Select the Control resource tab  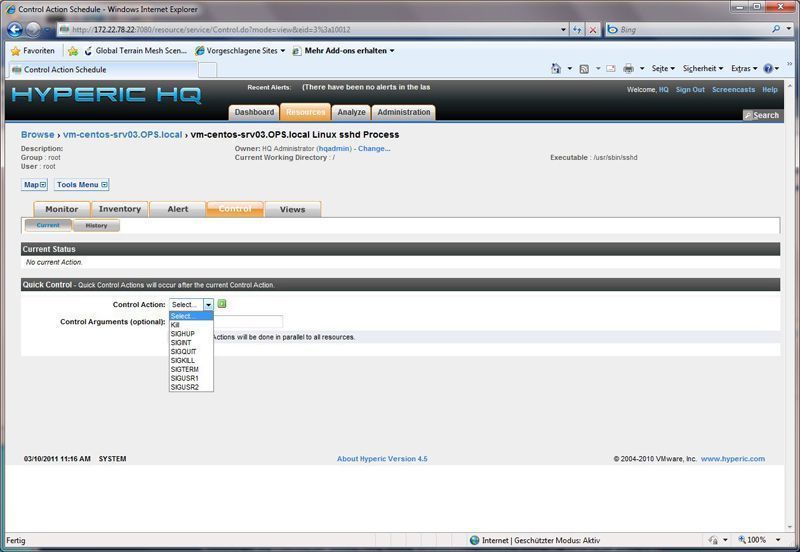235,209
